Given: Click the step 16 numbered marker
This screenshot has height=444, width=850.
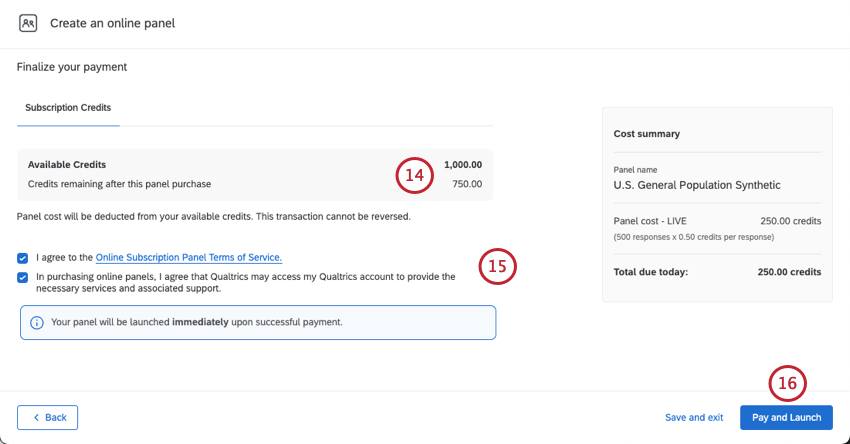Looking at the screenshot, I should tap(787, 384).
